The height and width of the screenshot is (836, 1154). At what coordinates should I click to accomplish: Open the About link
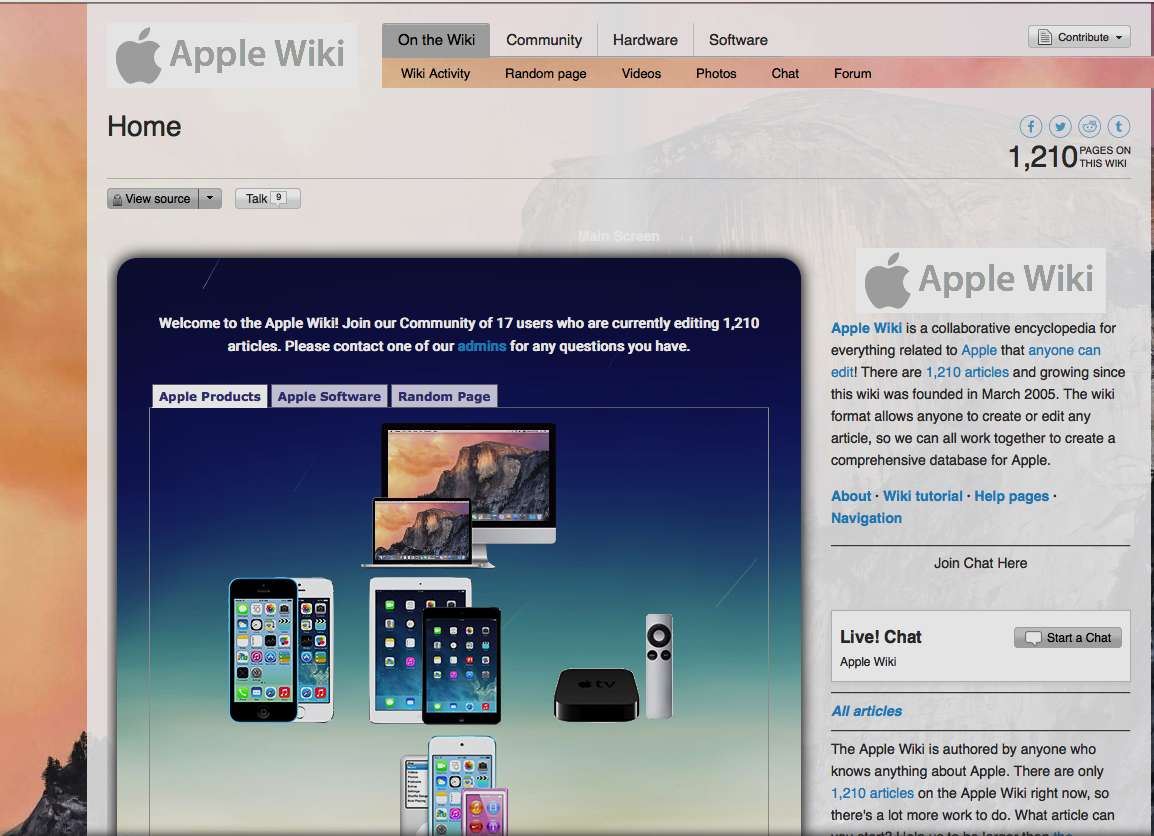point(851,496)
